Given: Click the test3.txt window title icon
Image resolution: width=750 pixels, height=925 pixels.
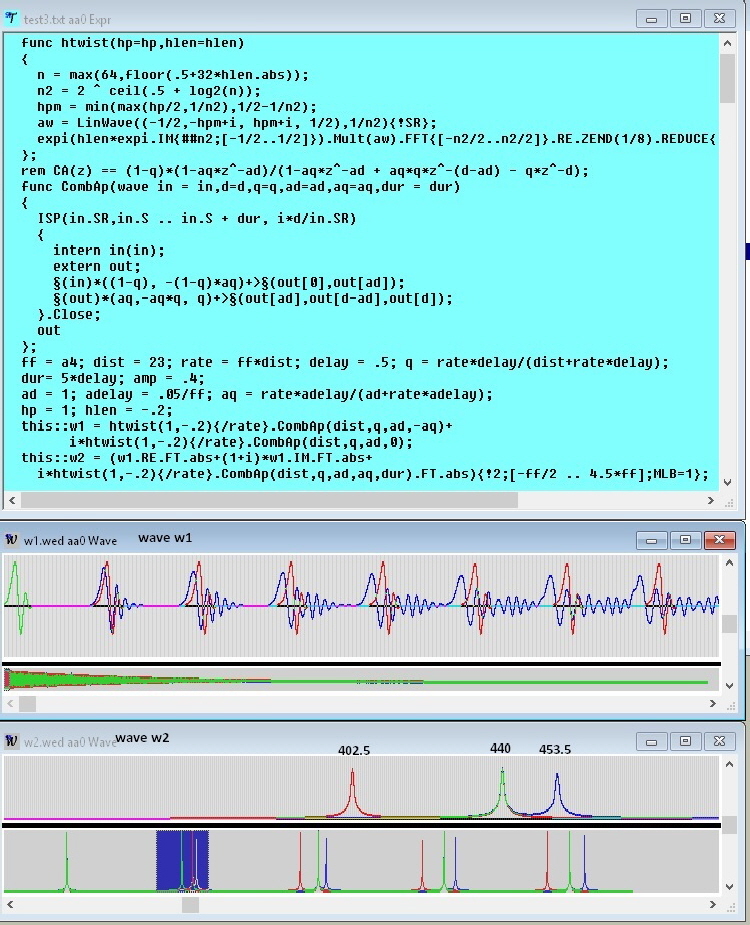Looking at the screenshot, I should [x=11, y=18].
